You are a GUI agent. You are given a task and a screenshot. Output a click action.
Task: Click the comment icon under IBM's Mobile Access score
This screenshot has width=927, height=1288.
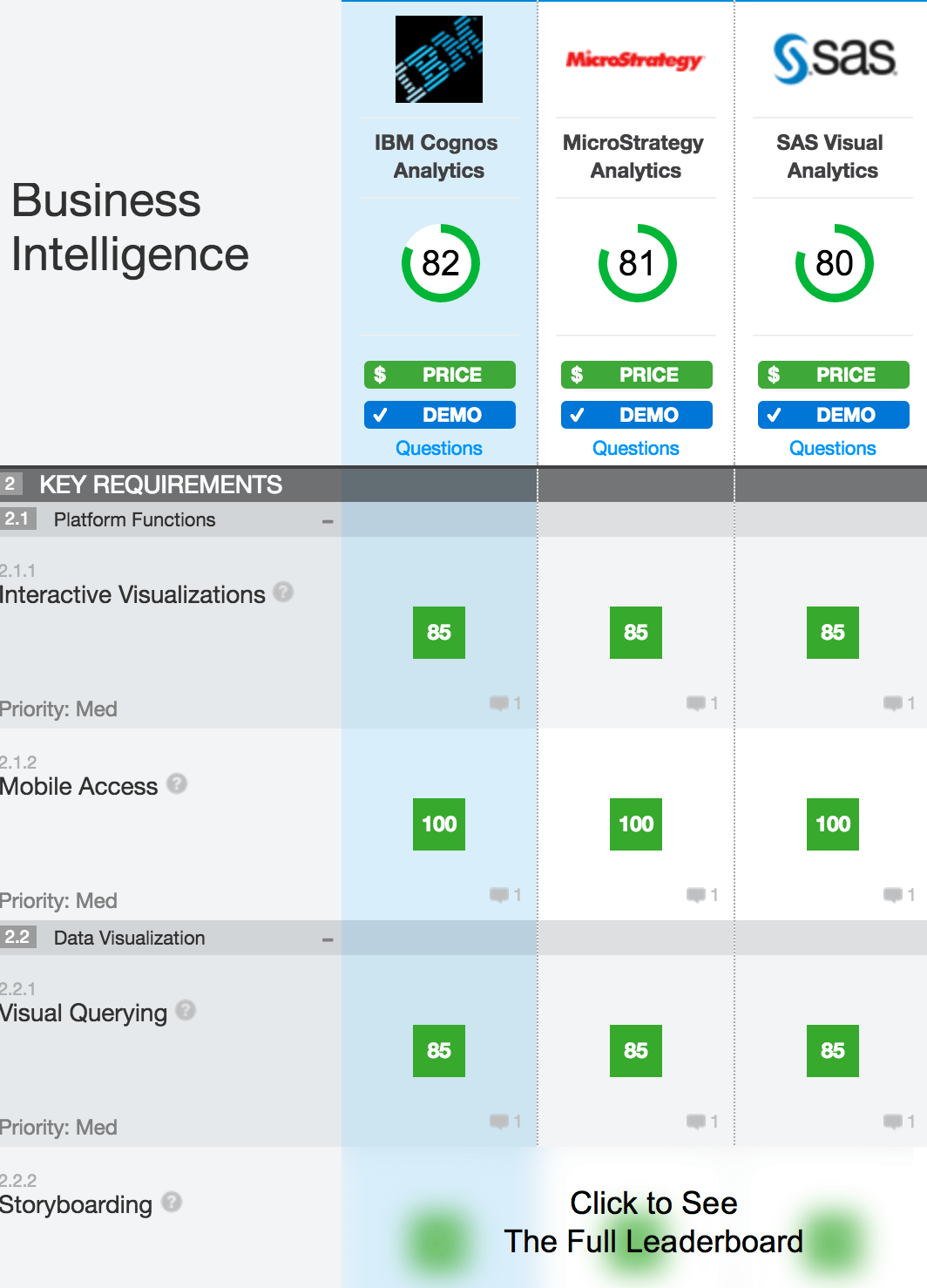coord(499,894)
